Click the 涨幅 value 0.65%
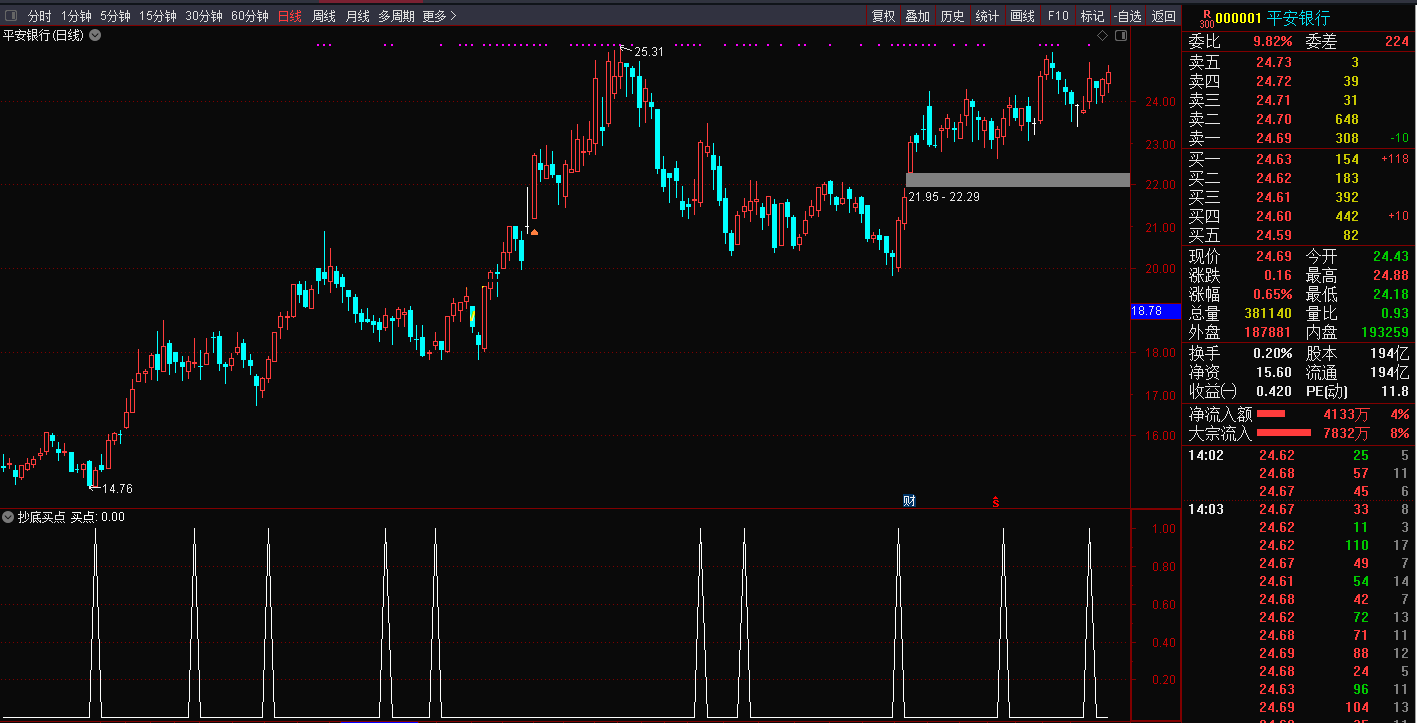 (x=1272, y=294)
